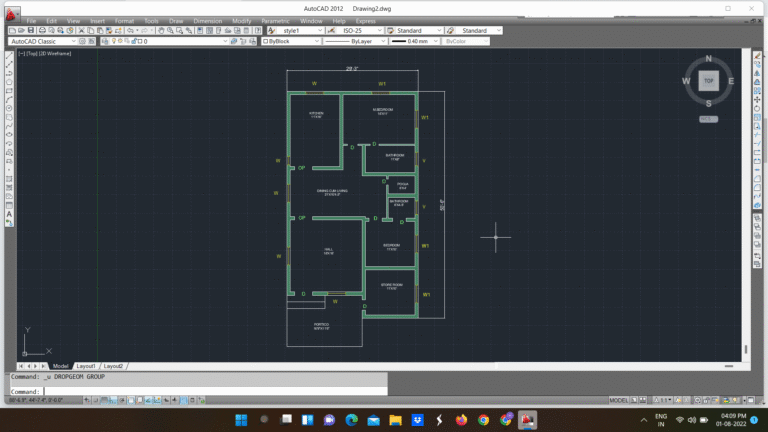
Task: Select the Fillet modify tool
Action: point(757,188)
